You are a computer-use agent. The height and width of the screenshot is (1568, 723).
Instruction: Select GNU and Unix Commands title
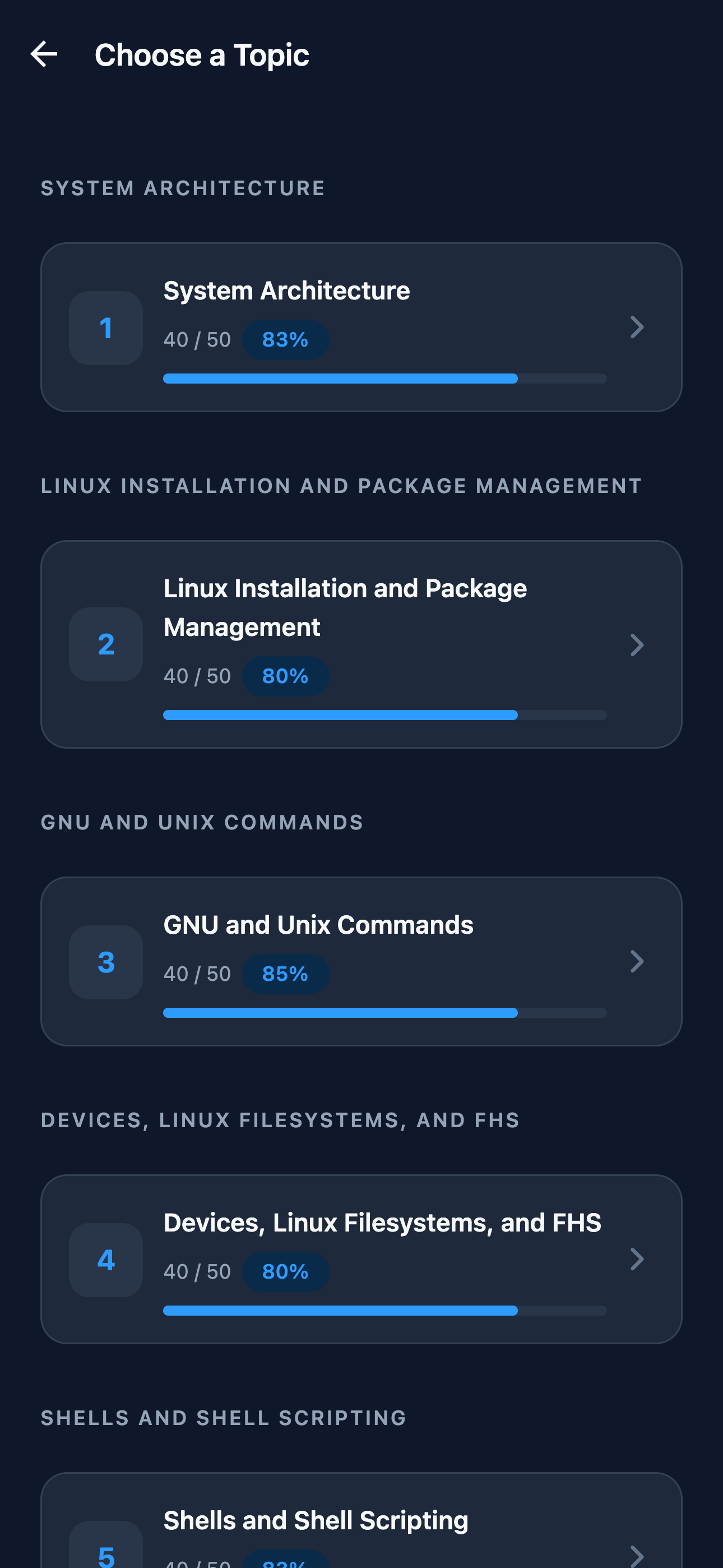tap(318, 925)
